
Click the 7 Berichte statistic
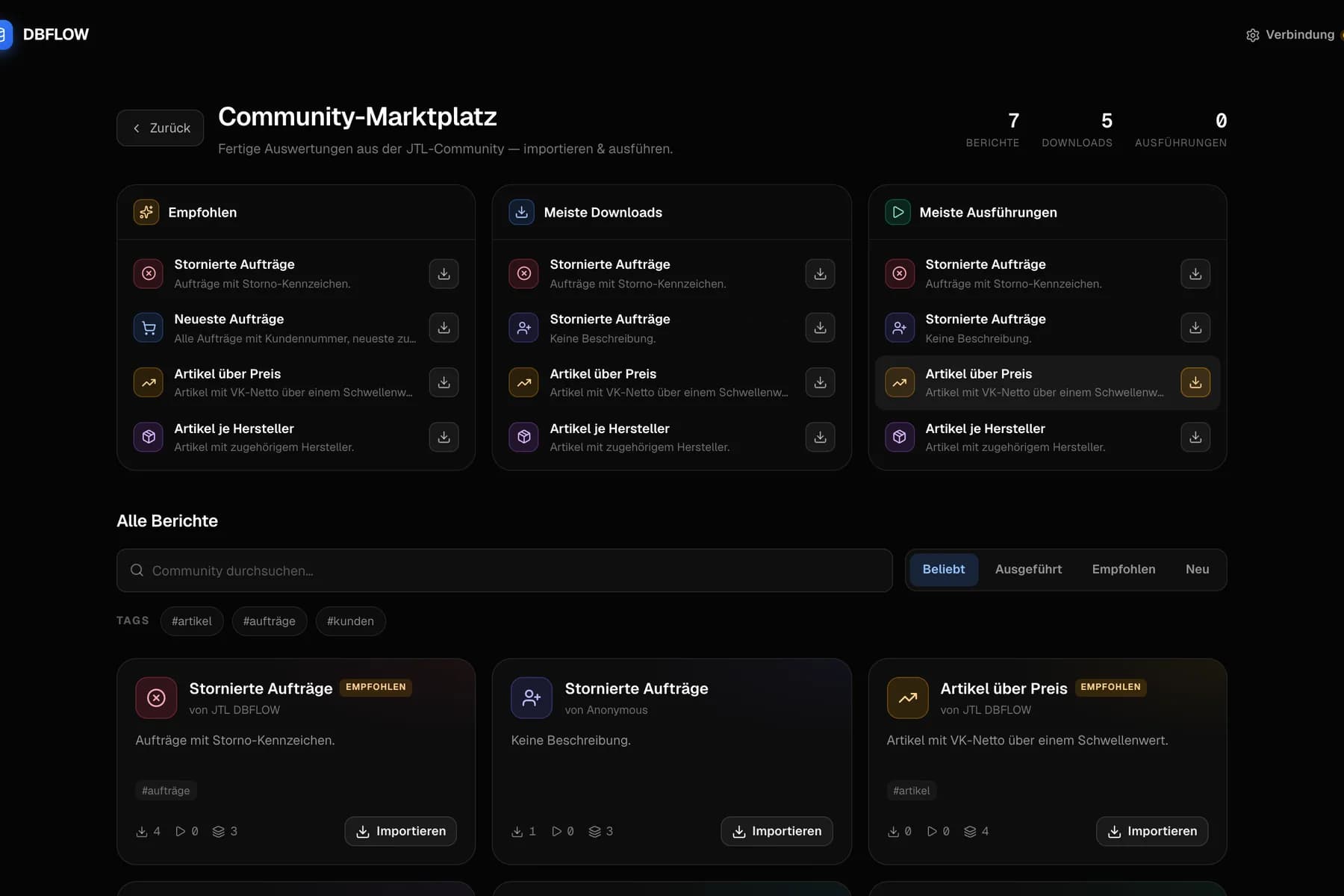[993, 130]
